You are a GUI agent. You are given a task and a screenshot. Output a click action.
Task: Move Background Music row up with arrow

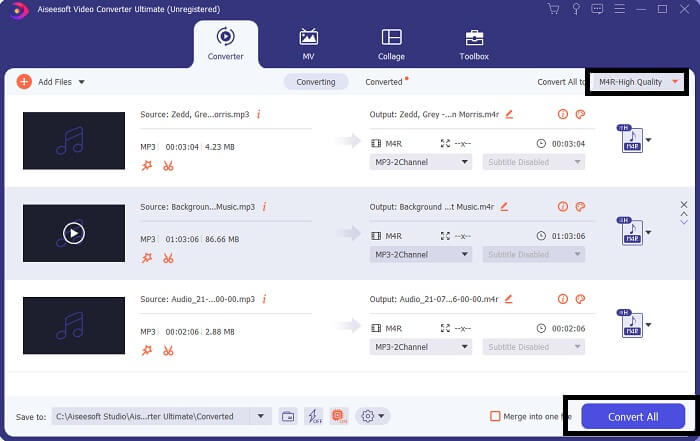(x=684, y=214)
